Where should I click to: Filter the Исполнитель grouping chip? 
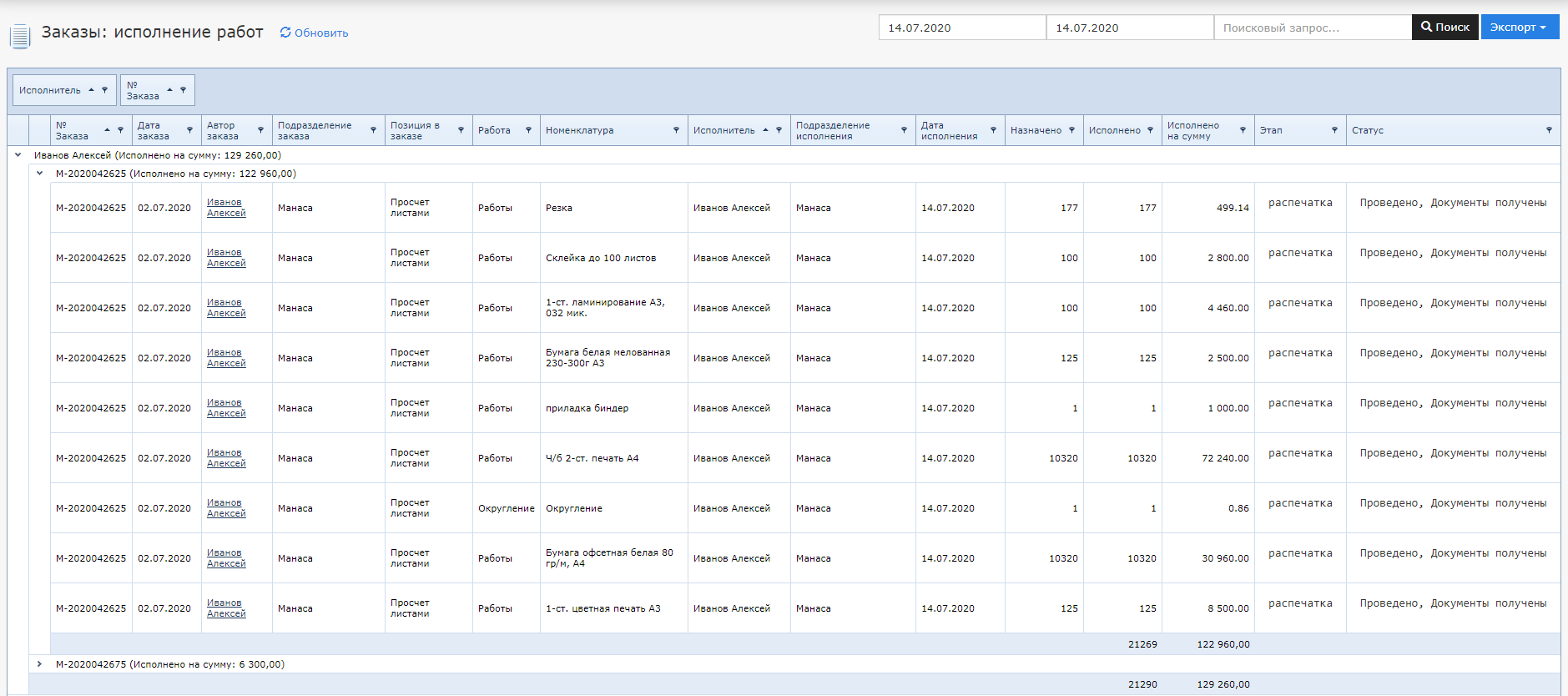click(105, 90)
